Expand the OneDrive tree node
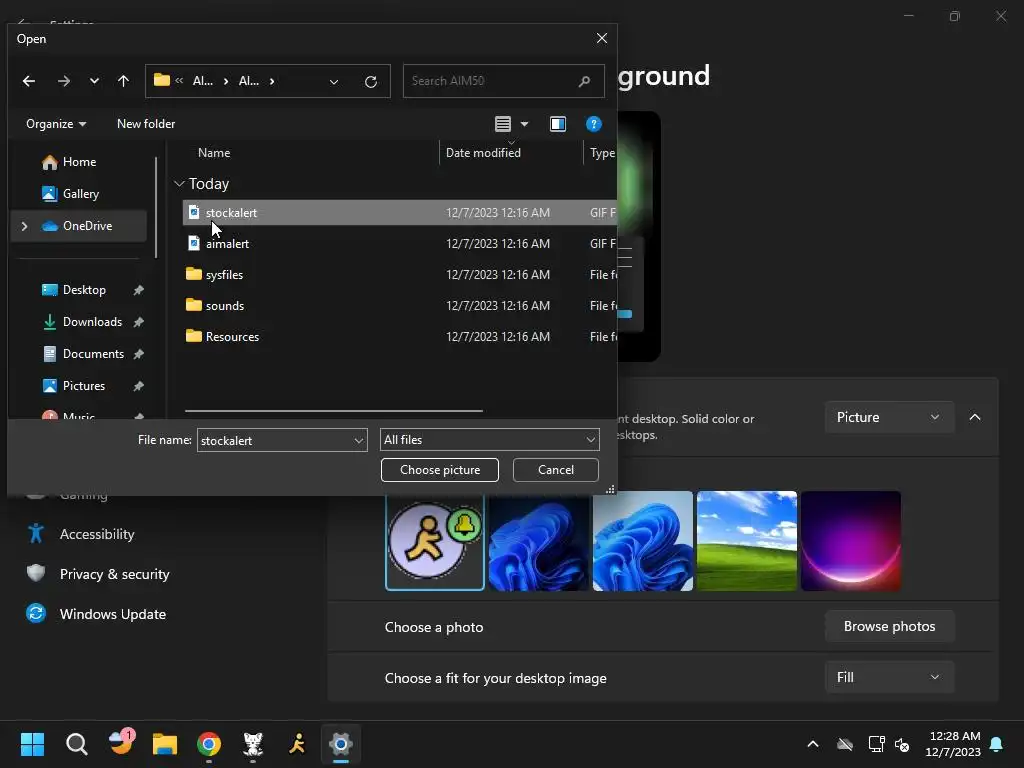The width and height of the screenshot is (1024, 768). pyautogui.click(x=25, y=226)
